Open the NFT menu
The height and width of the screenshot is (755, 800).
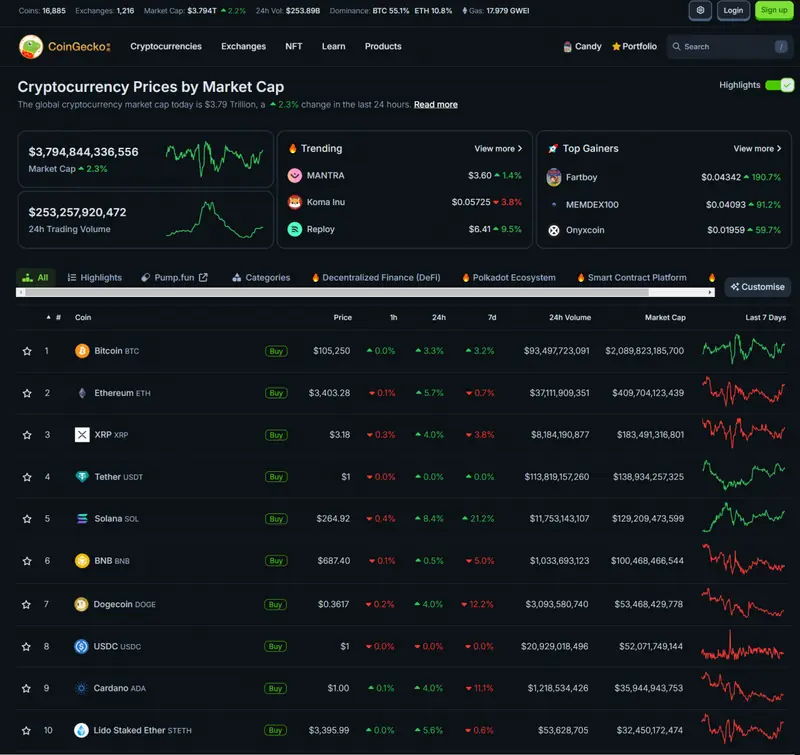pos(293,46)
